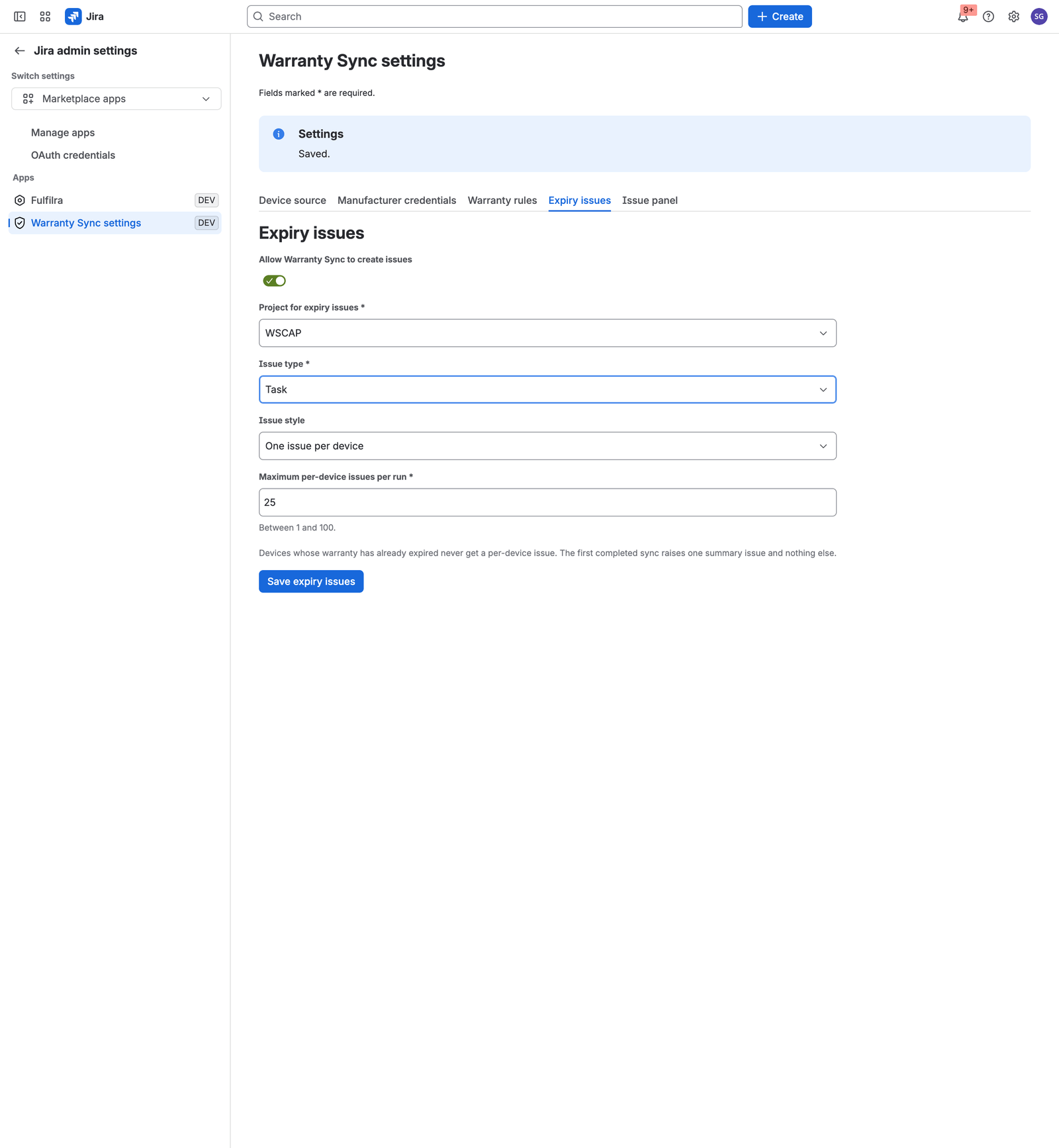Image resolution: width=1059 pixels, height=1148 pixels.
Task: Click the Fulfilra app icon
Action: [x=20, y=201]
